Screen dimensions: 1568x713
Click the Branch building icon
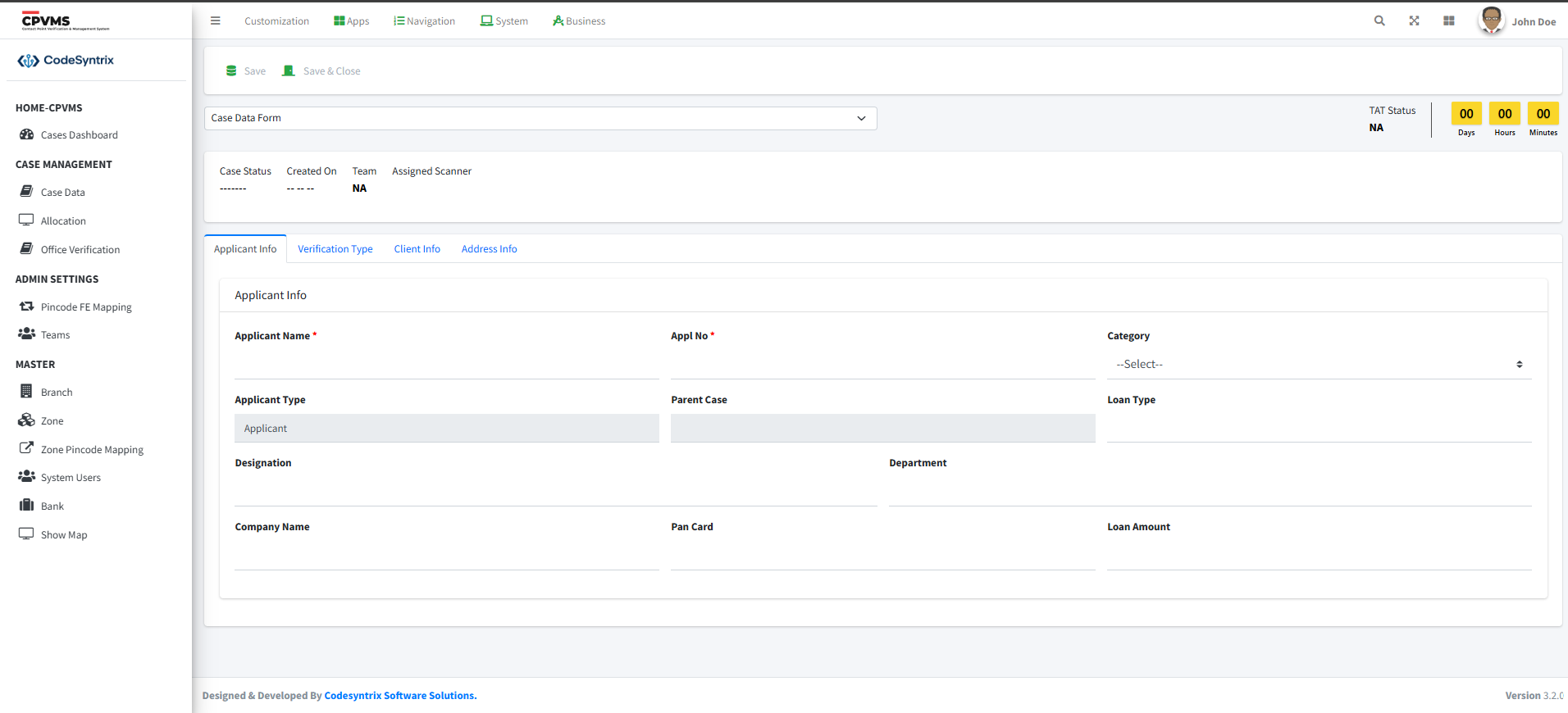(26, 392)
